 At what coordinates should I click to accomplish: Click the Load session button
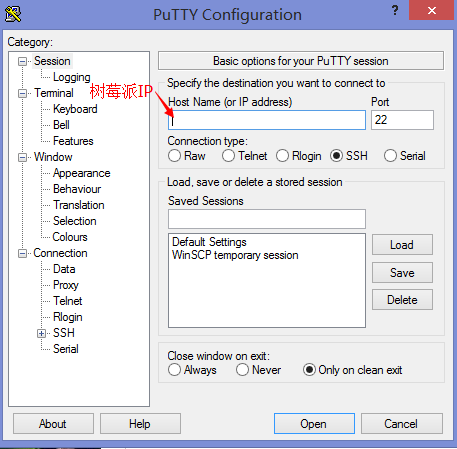point(402,245)
